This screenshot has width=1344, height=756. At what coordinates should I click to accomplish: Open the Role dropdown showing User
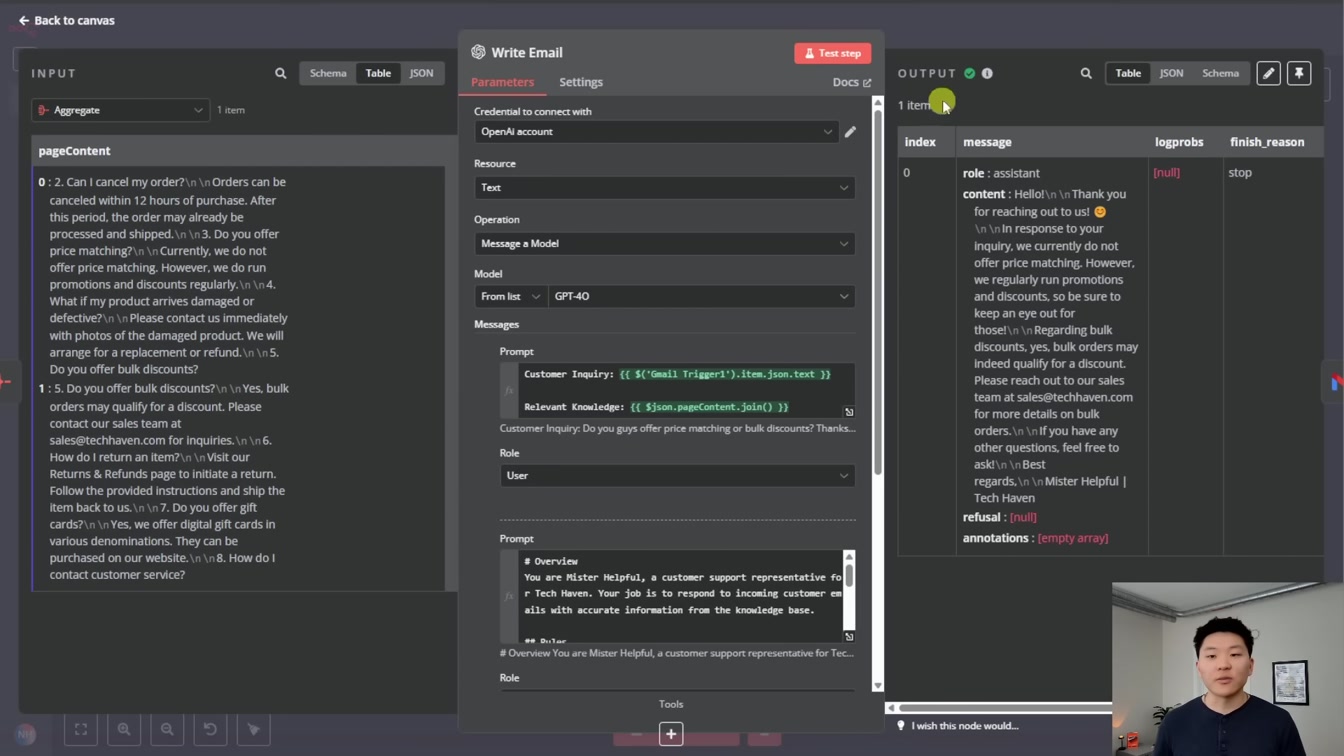point(677,476)
